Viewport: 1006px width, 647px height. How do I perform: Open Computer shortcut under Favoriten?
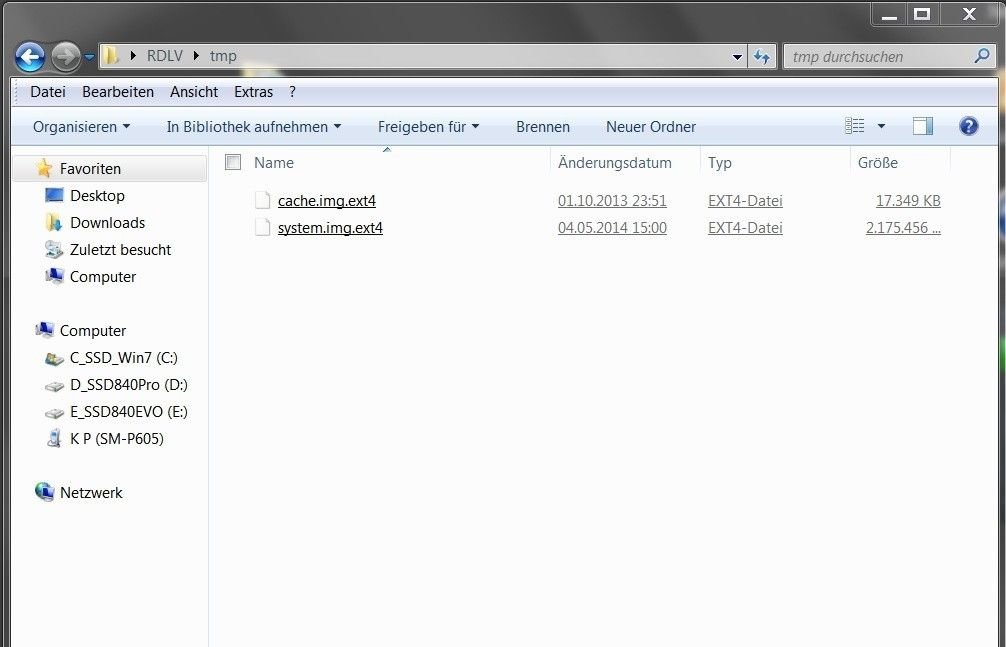103,276
